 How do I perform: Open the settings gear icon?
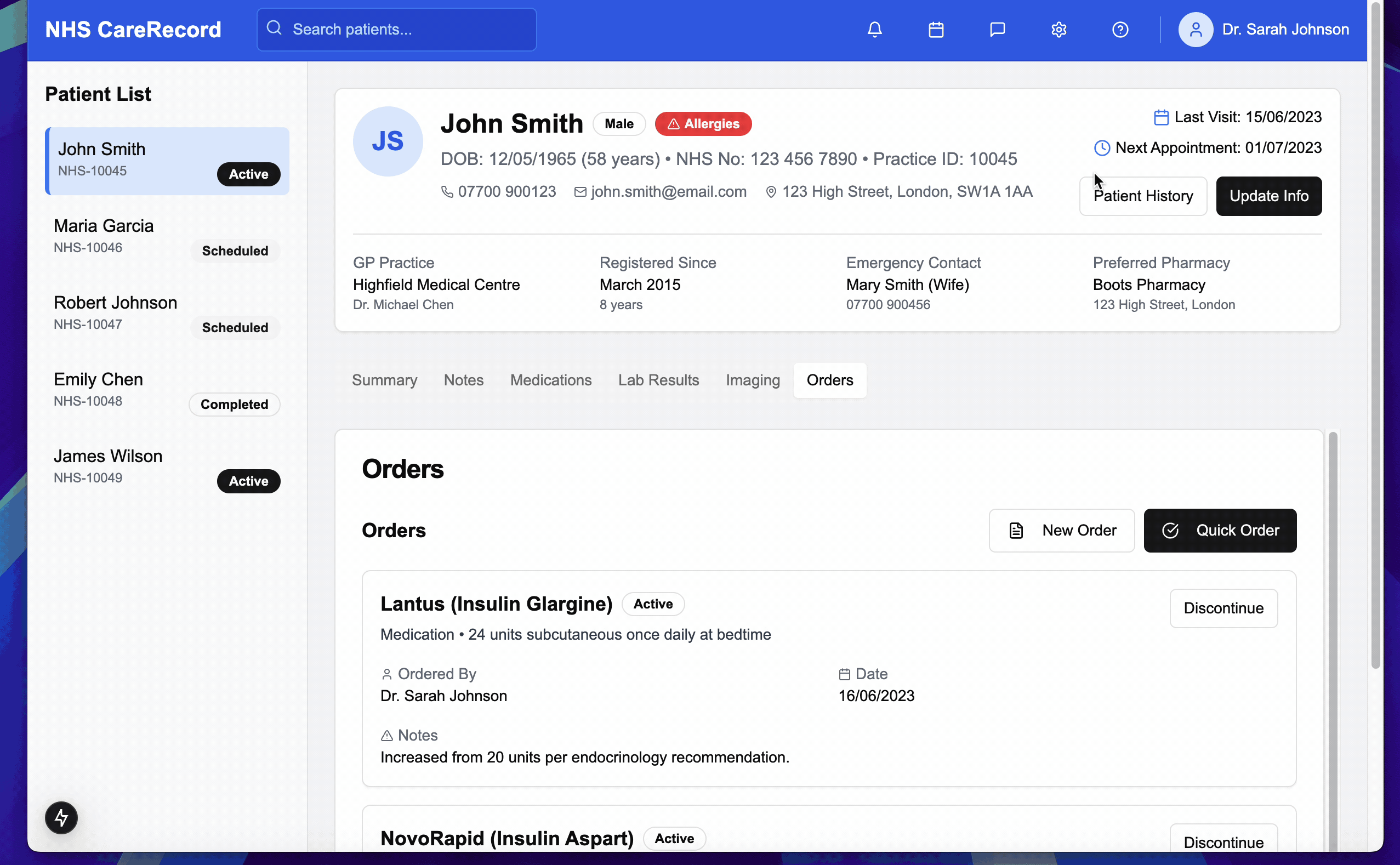click(1058, 29)
